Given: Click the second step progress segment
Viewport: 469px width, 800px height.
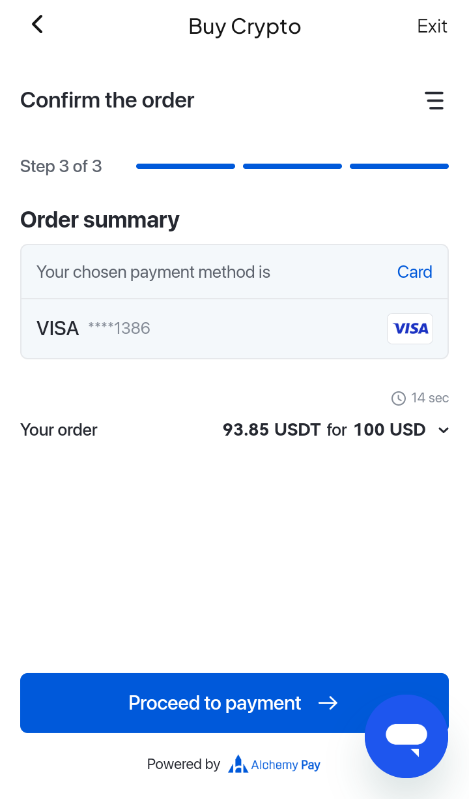Looking at the screenshot, I should 292,166.
